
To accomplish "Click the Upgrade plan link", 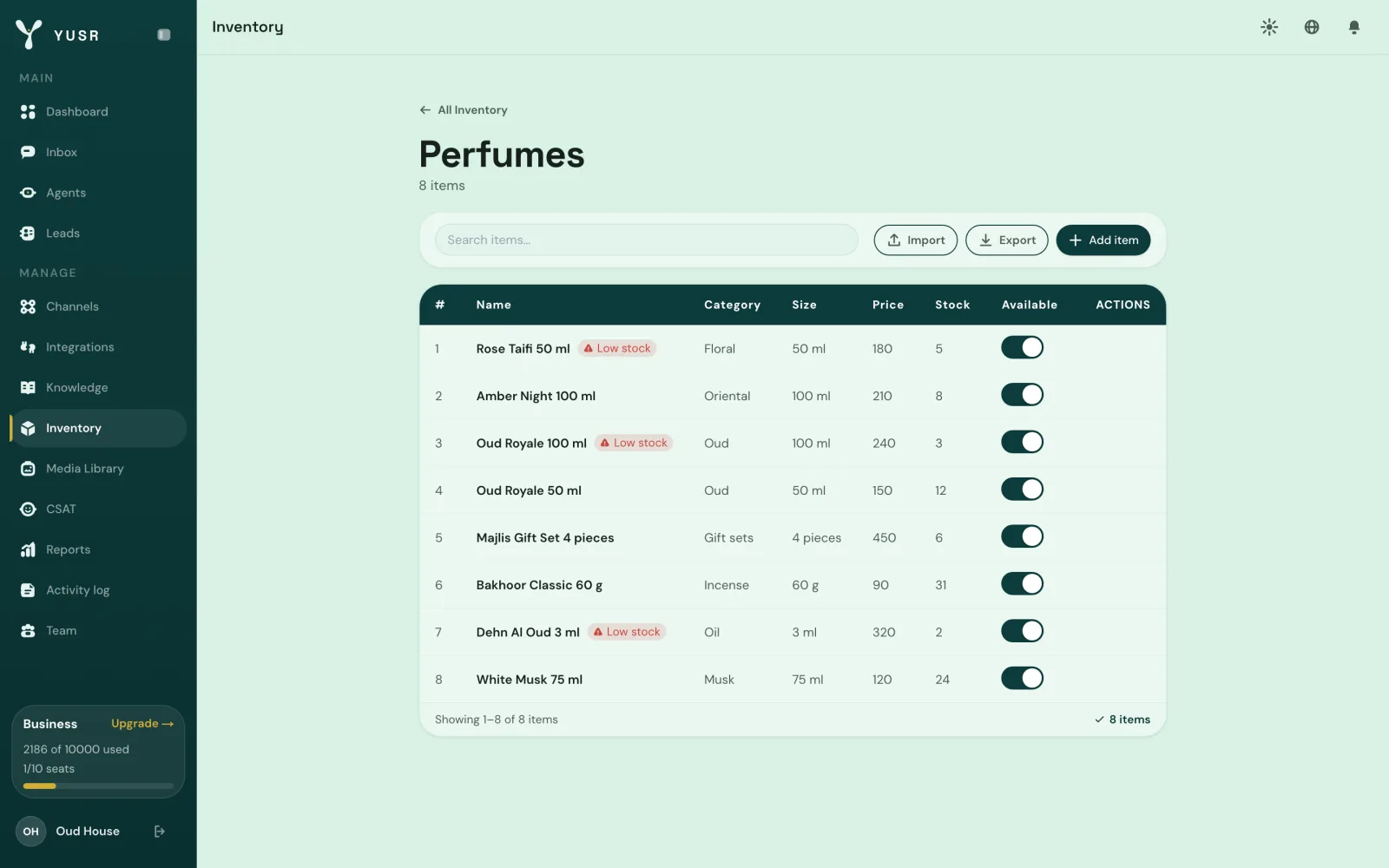I will coord(142,724).
